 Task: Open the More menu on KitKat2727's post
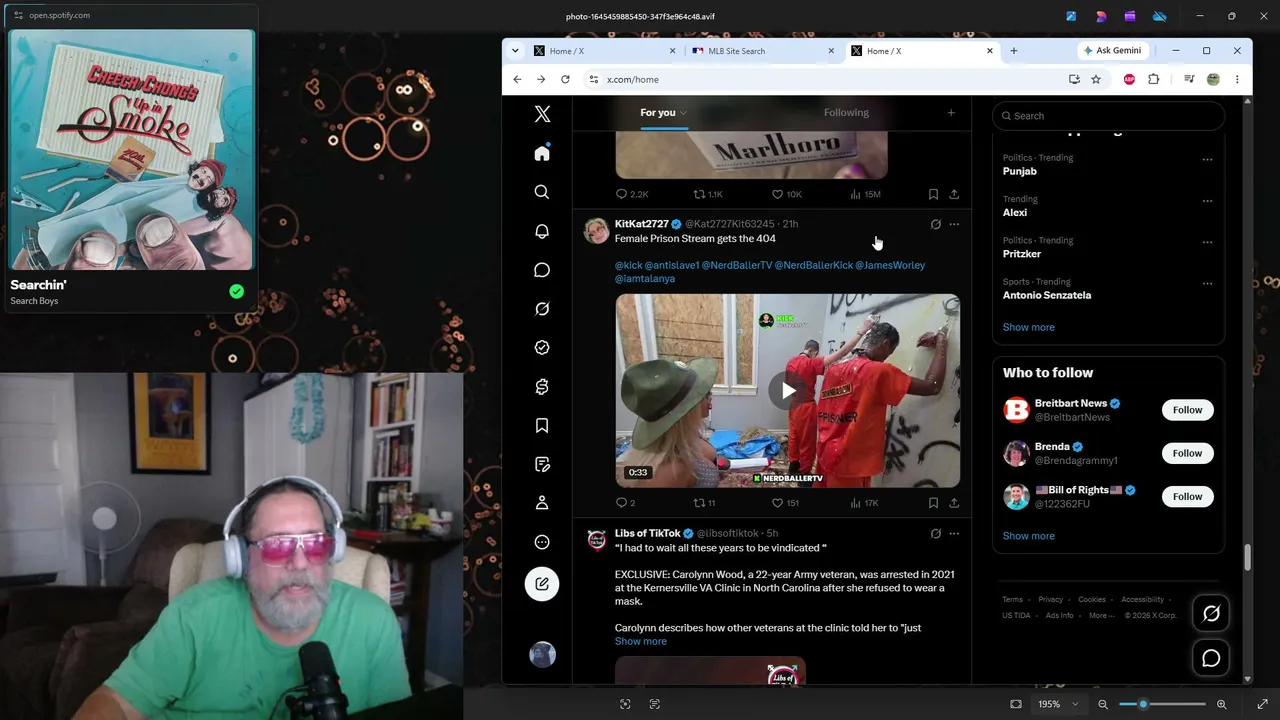954,224
